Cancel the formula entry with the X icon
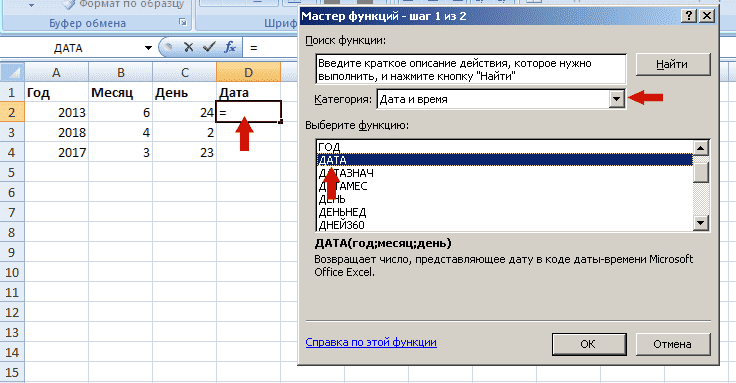Image resolution: width=736 pixels, height=383 pixels. (189, 47)
